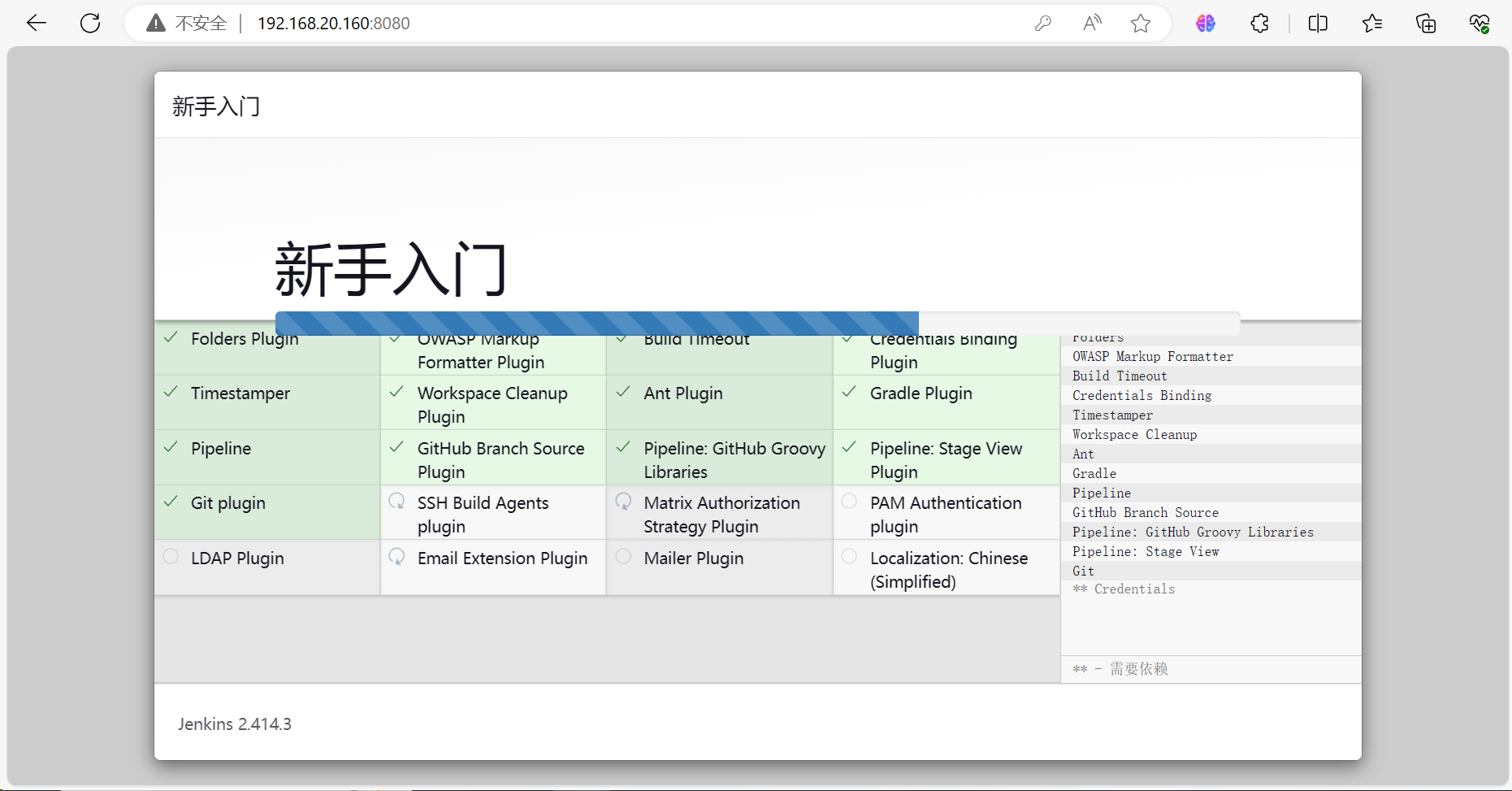Click the Ant Plugin label
The height and width of the screenshot is (791, 1512).
click(x=683, y=393)
